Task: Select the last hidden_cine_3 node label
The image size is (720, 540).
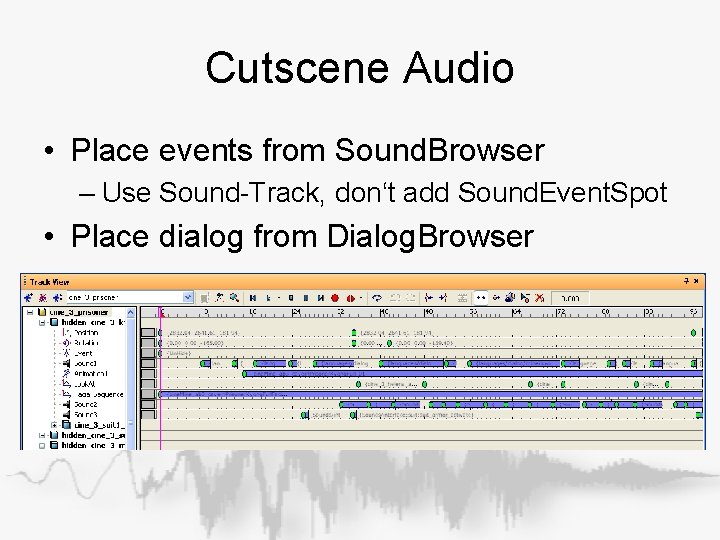Action: (93, 445)
